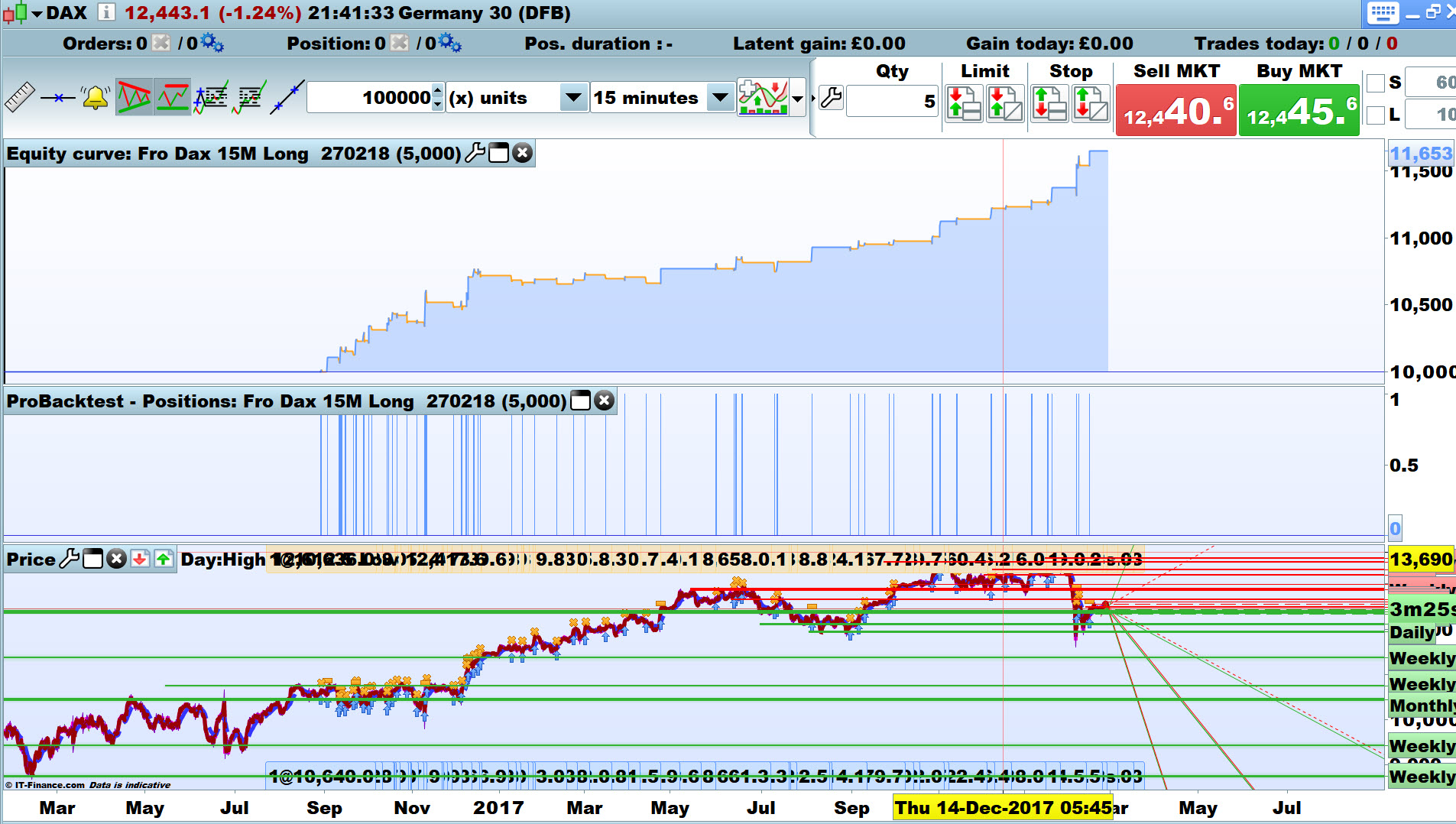
Task: Click the Daily level label on price axis
Action: coord(1411,632)
